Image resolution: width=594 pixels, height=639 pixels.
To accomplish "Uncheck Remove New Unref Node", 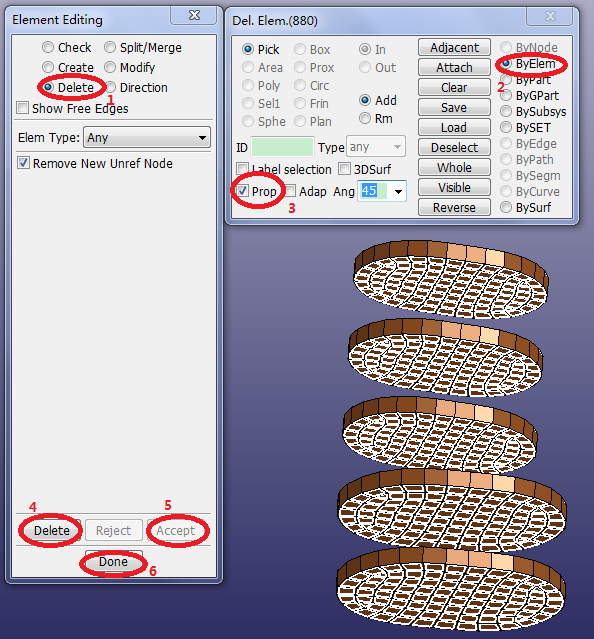I will click(23, 163).
